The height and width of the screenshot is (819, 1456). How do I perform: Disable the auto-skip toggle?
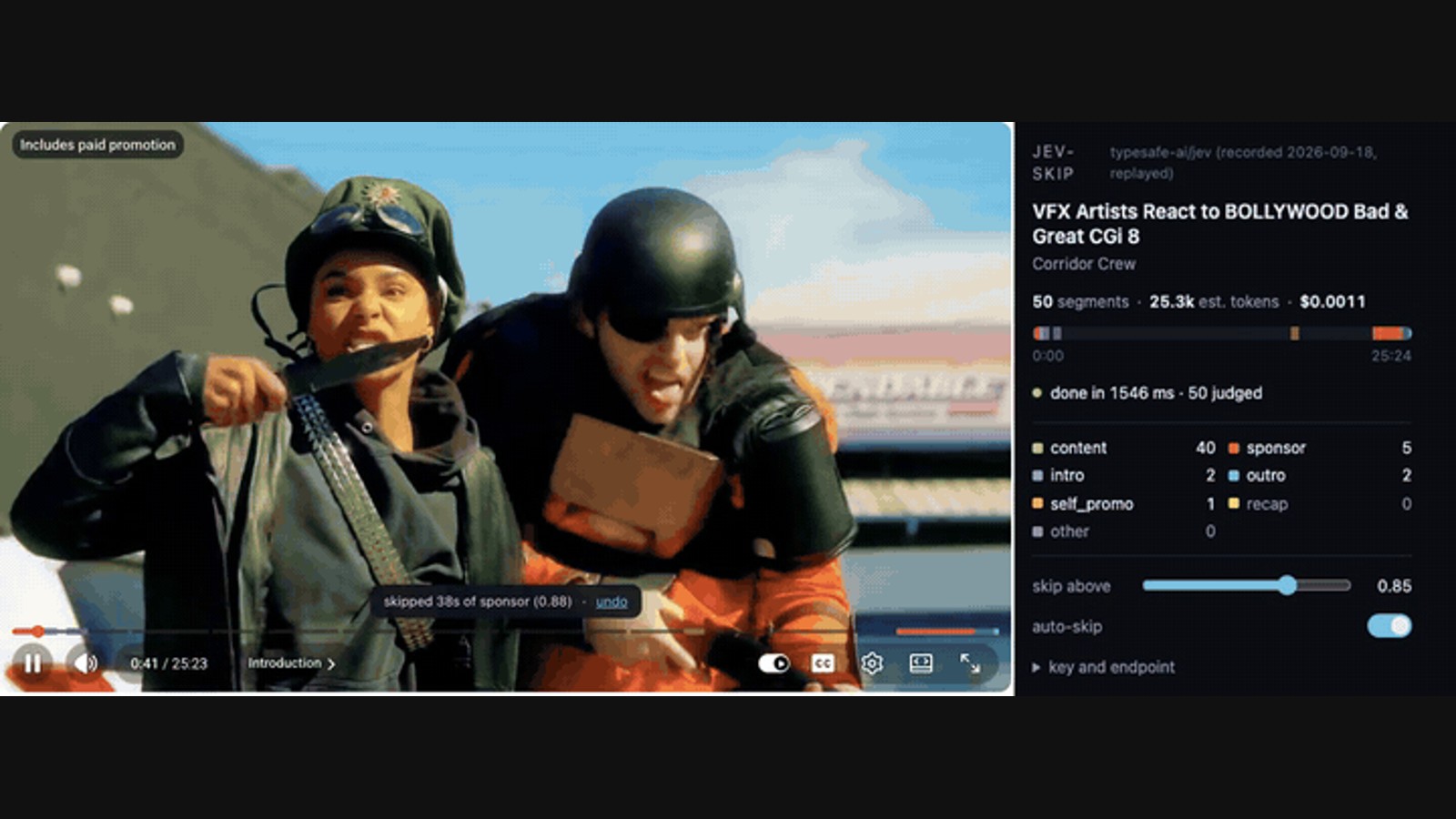pos(1389,626)
